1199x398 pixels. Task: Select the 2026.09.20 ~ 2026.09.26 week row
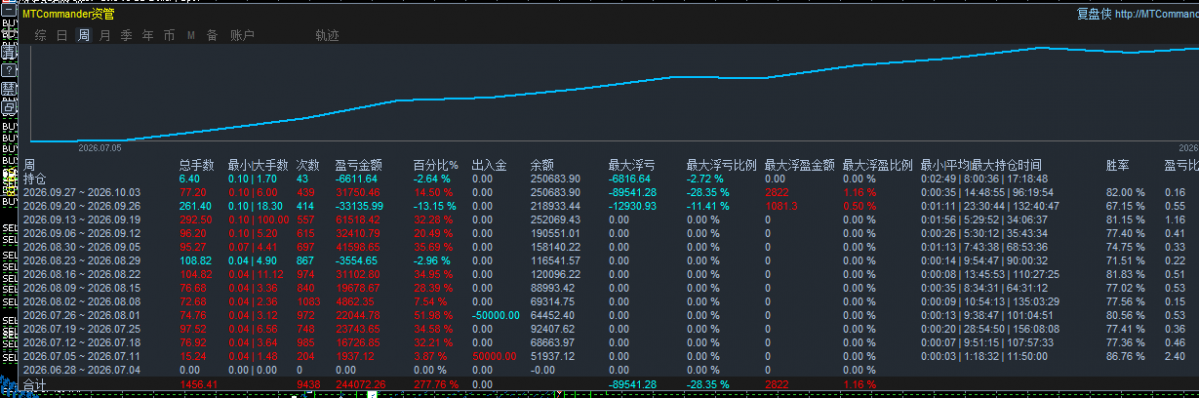pos(608,207)
